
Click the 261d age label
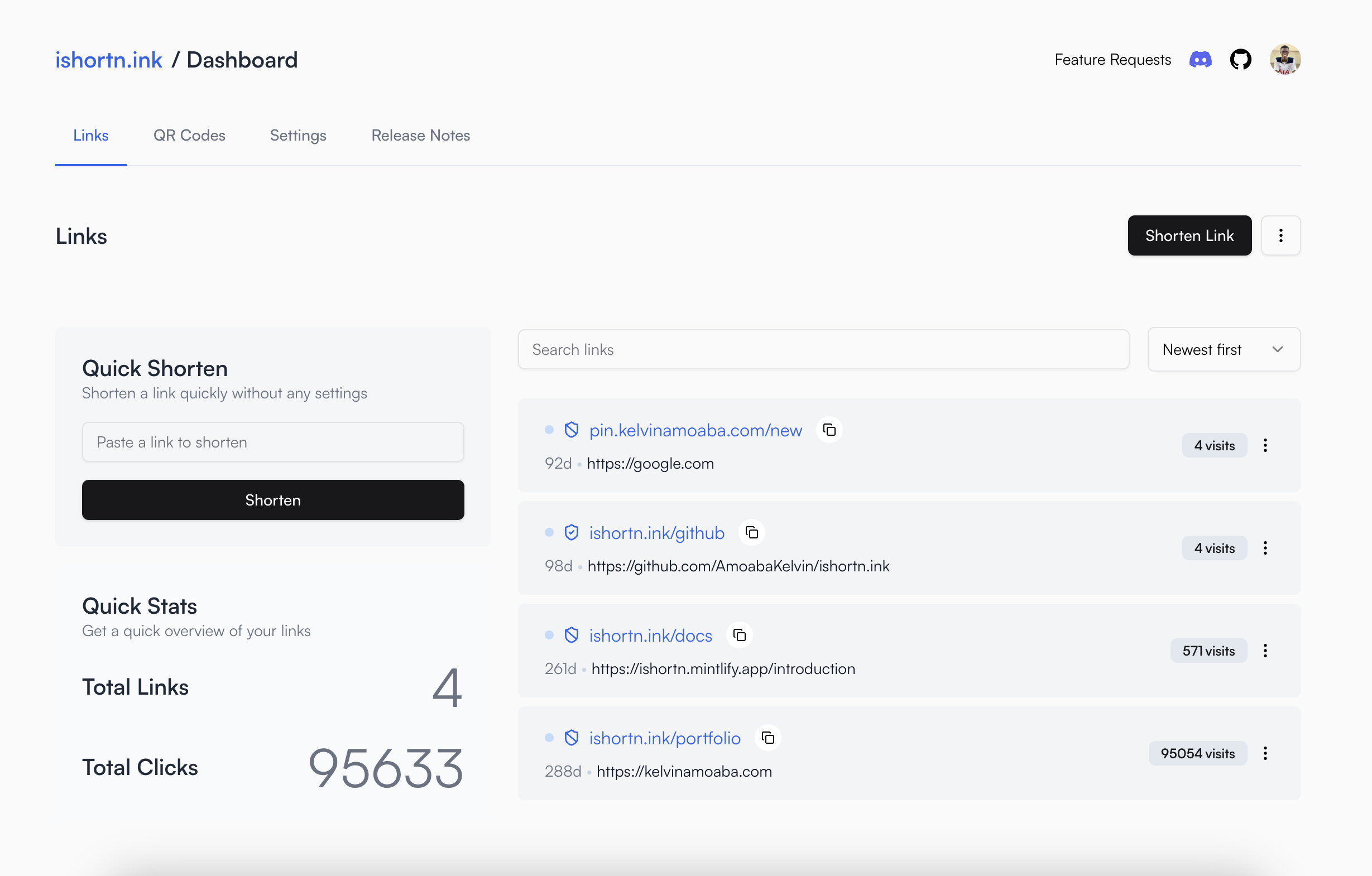560,668
